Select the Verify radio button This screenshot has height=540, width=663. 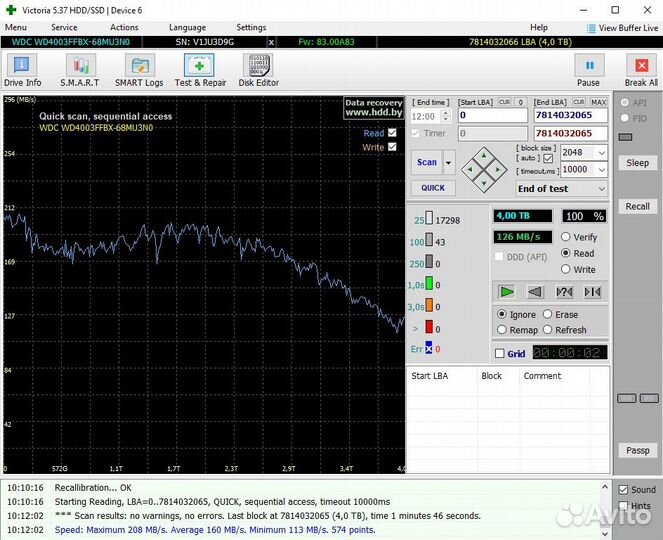point(566,237)
